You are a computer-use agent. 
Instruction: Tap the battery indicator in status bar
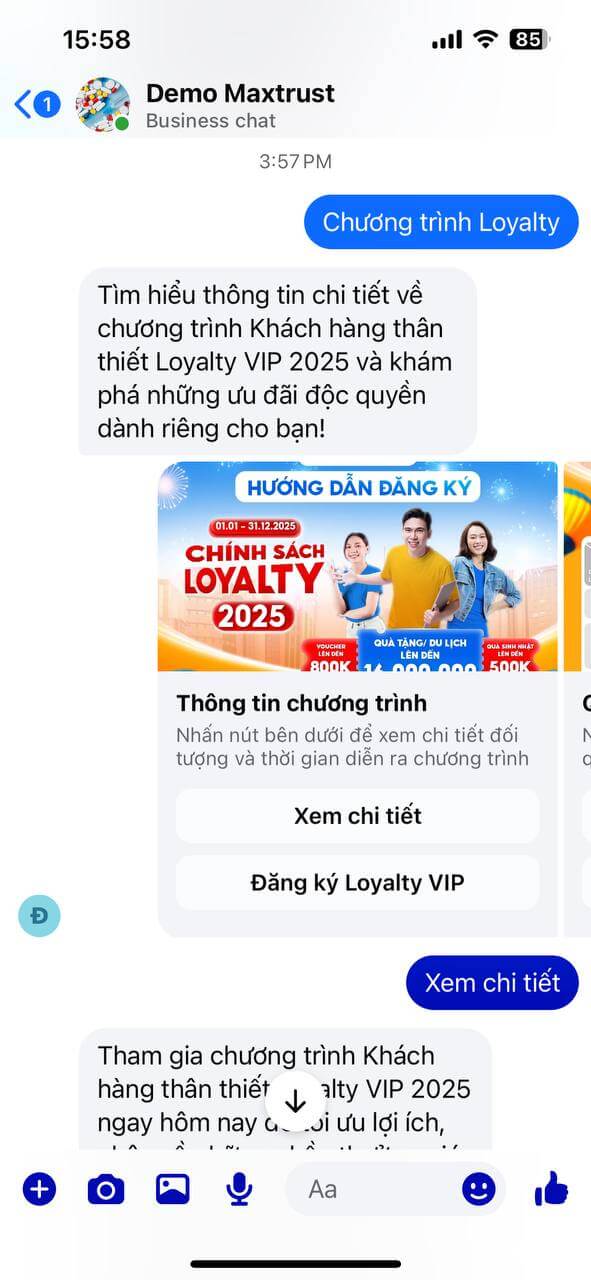(x=529, y=40)
